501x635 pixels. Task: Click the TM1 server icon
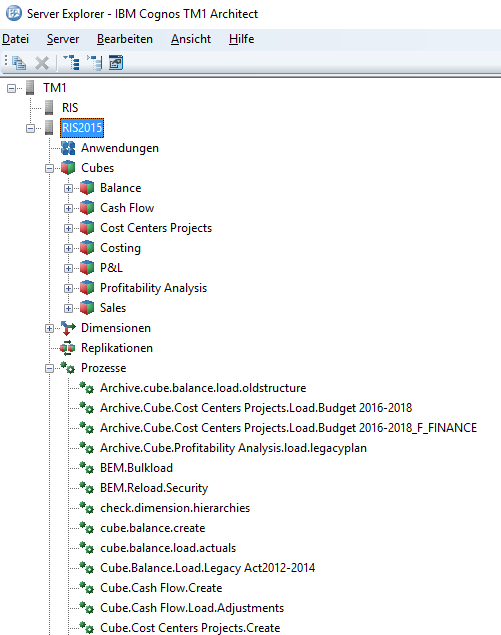point(30,87)
